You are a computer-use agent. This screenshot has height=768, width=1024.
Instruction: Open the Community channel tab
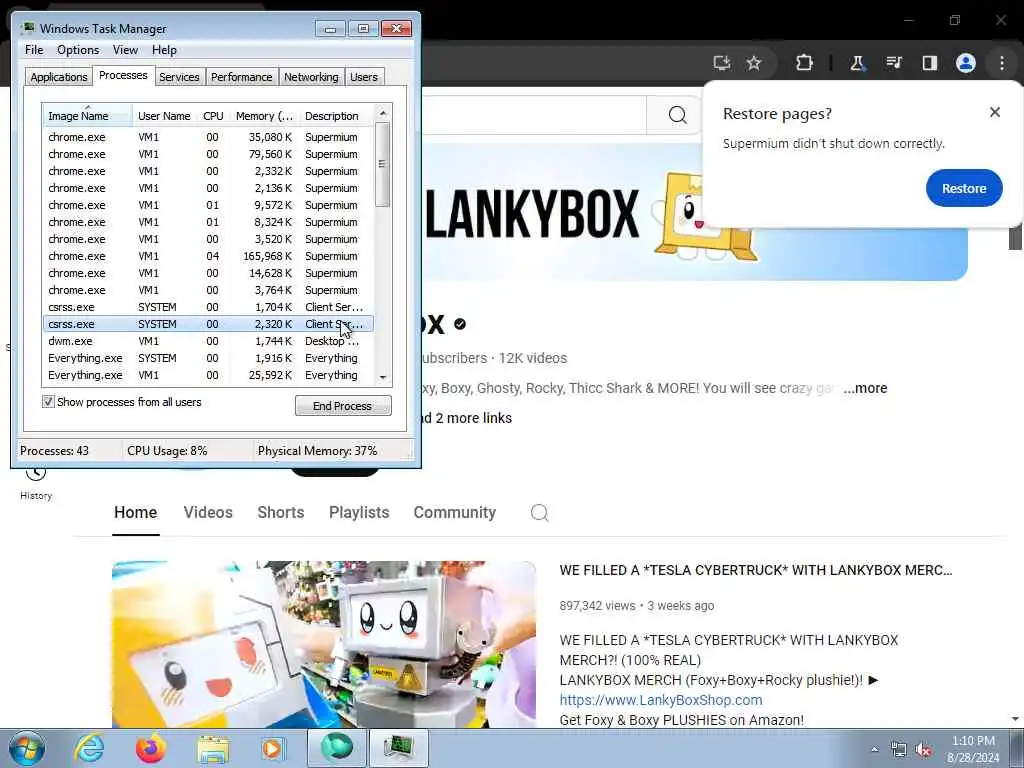[455, 513]
